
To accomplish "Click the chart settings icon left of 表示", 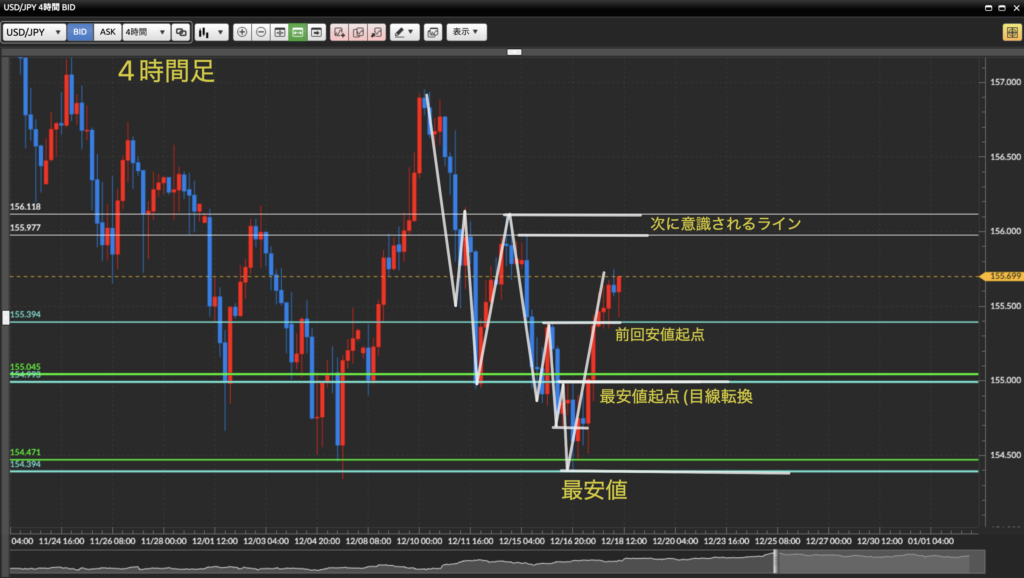I will point(432,32).
